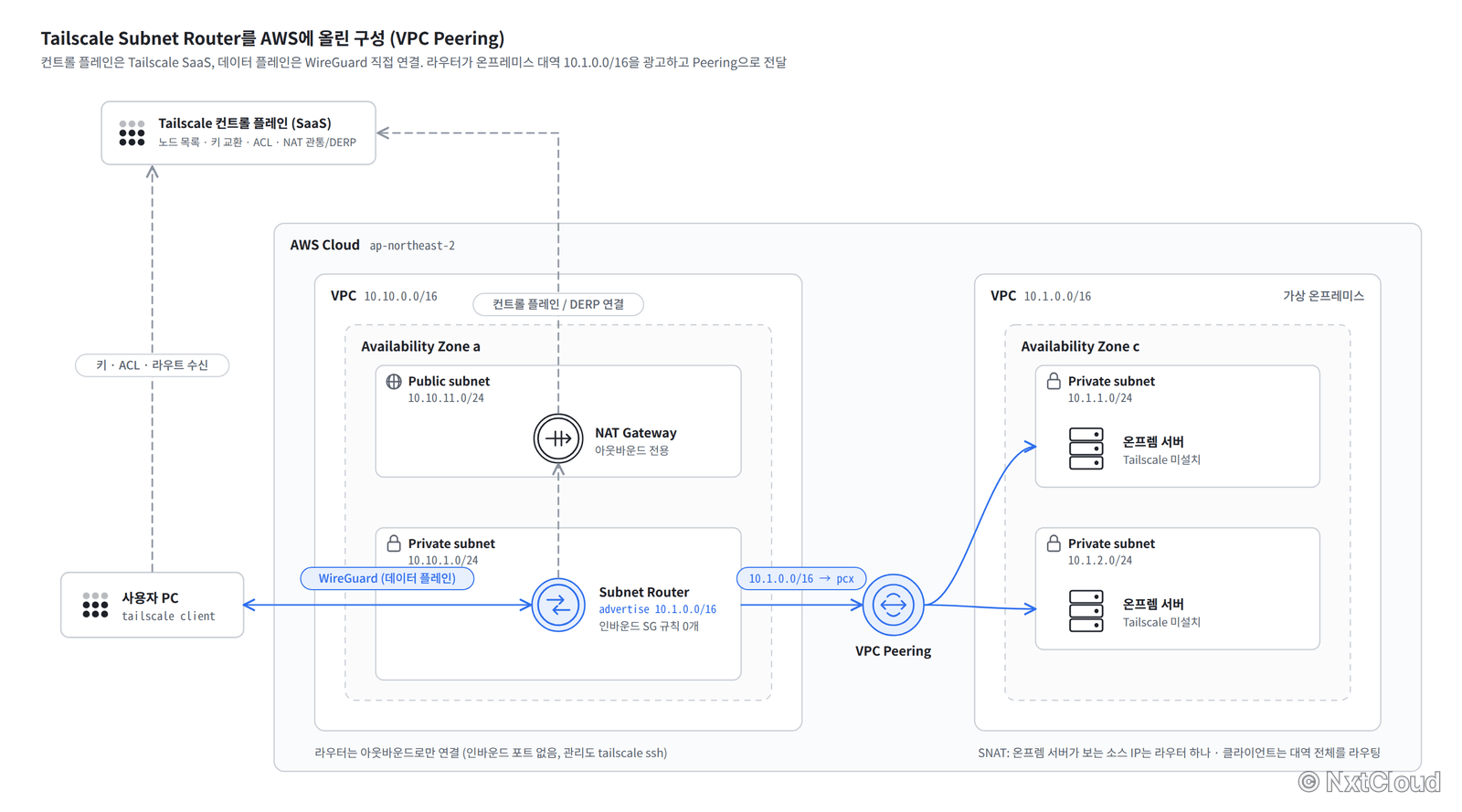The height and width of the screenshot is (812, 1462).
Task: Click the '아웃바운드 전용' text
Action: 632,450
